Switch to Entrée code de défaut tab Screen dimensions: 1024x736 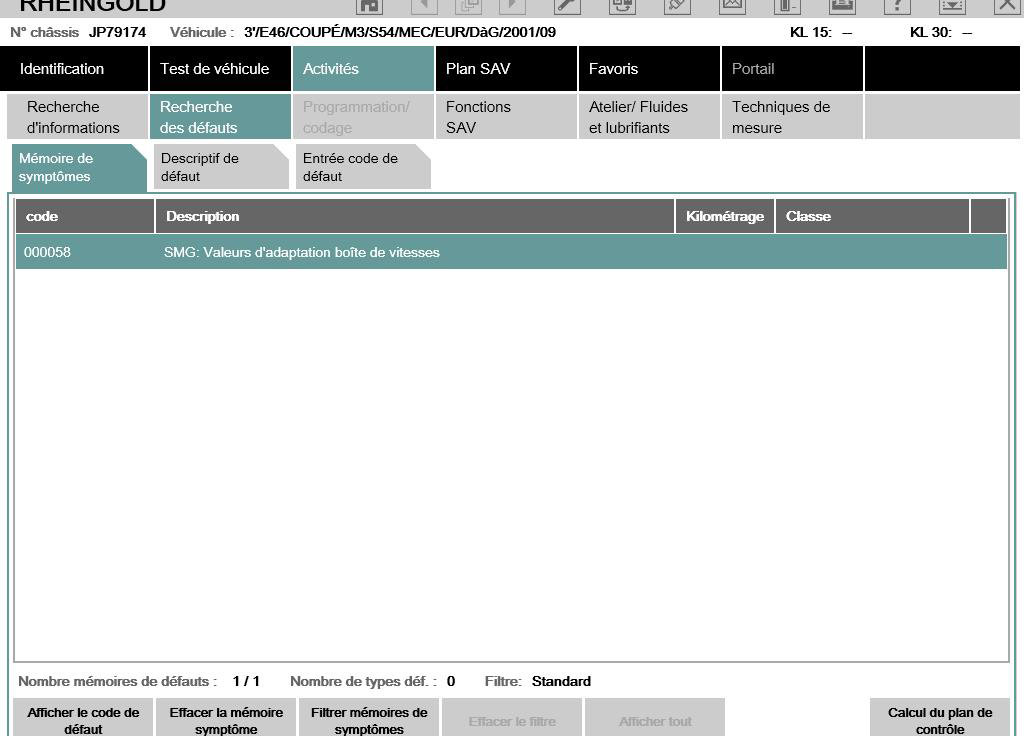362,167
